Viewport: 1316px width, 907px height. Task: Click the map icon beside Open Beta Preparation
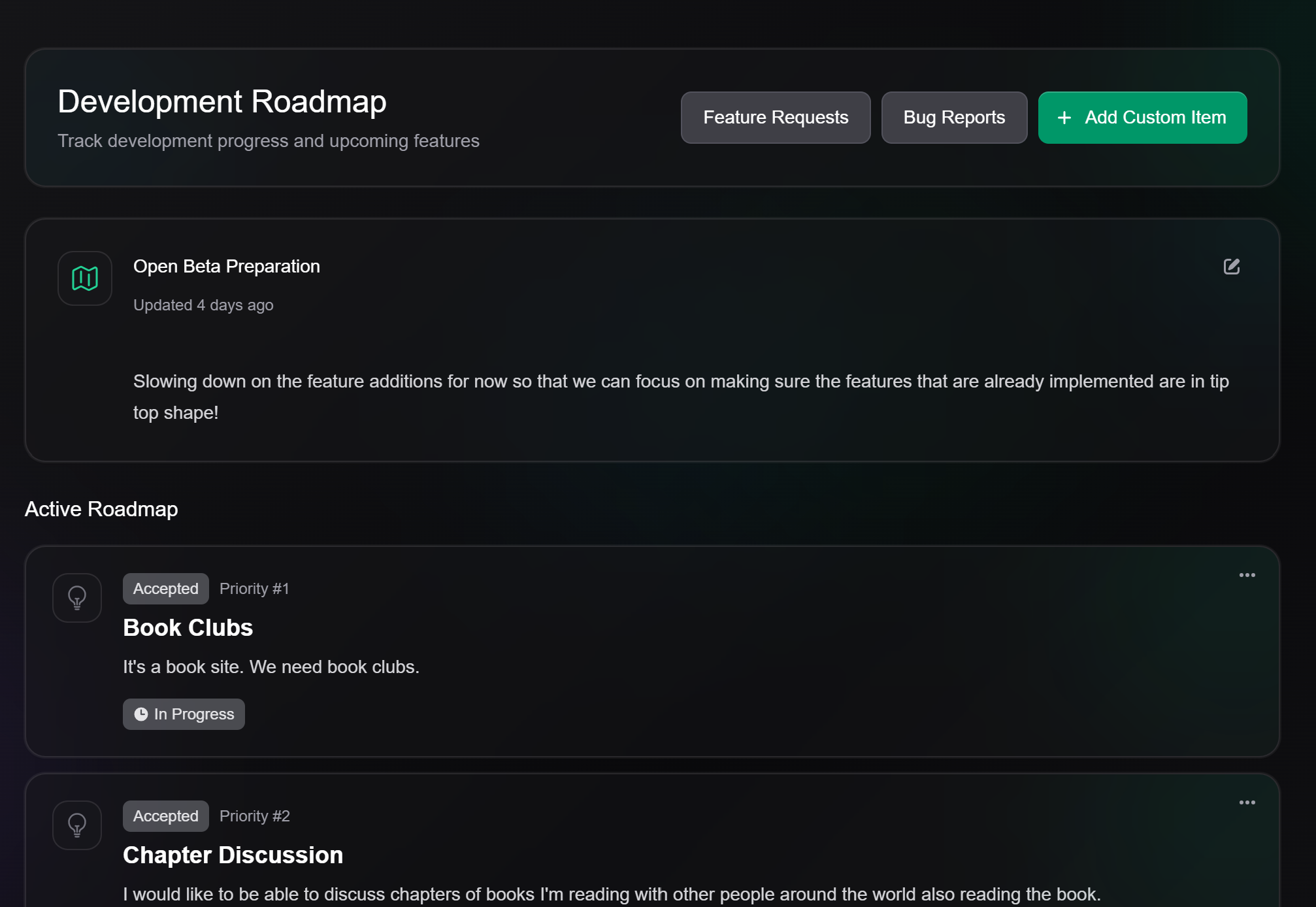[85, 278]
